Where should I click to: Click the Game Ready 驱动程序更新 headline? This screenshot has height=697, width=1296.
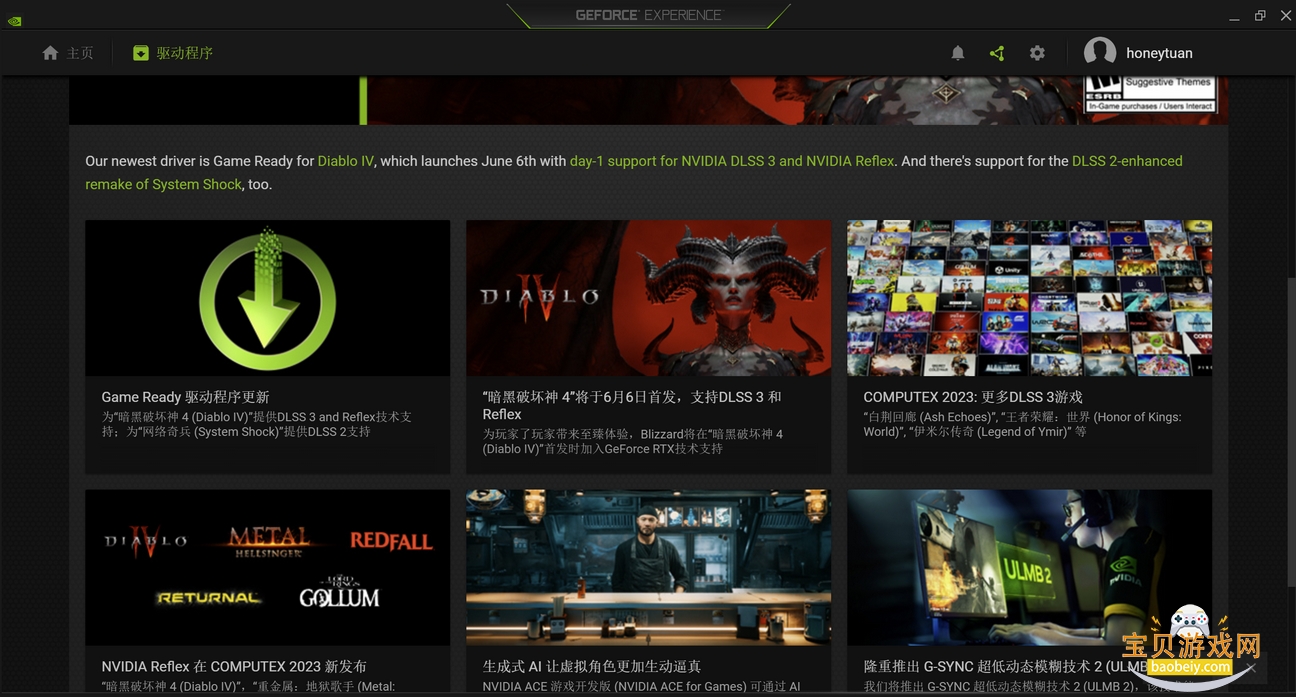(185, 397)
